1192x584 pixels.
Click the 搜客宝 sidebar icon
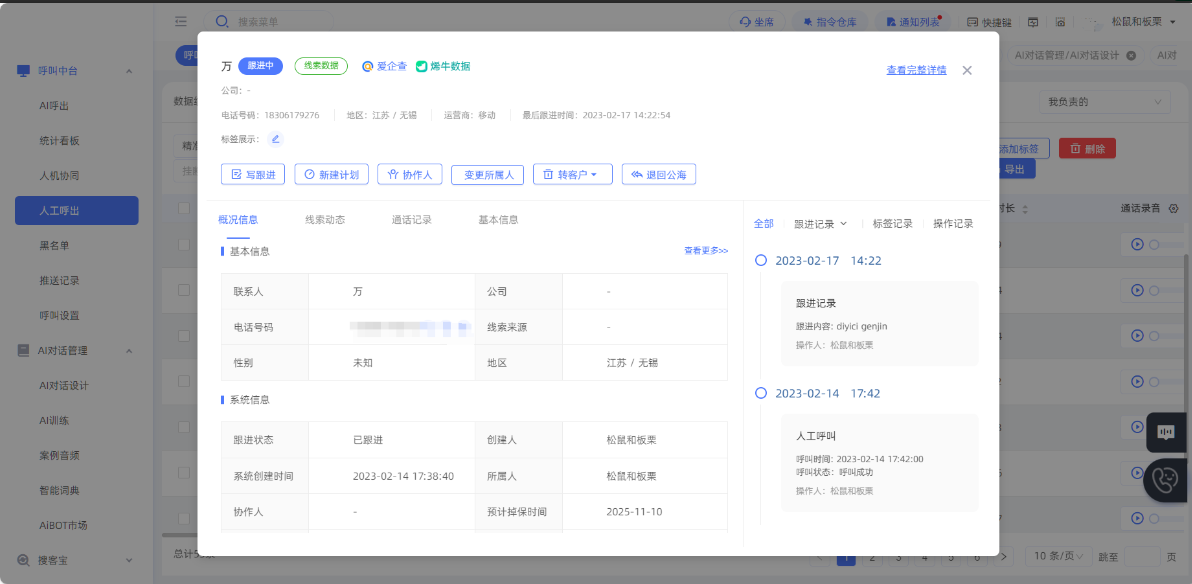[24, 560]
